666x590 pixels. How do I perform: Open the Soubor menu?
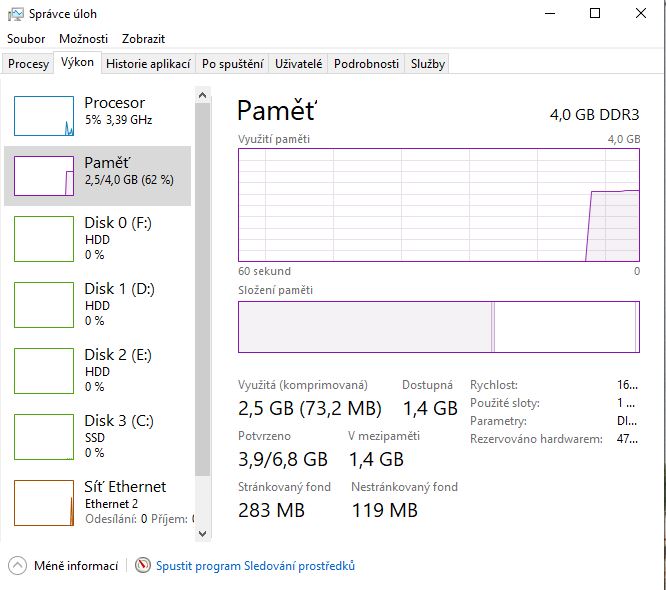click(26, 39)
